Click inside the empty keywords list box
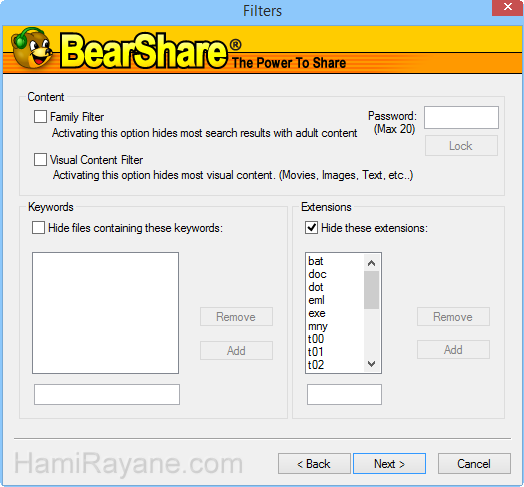 point(105,313)
